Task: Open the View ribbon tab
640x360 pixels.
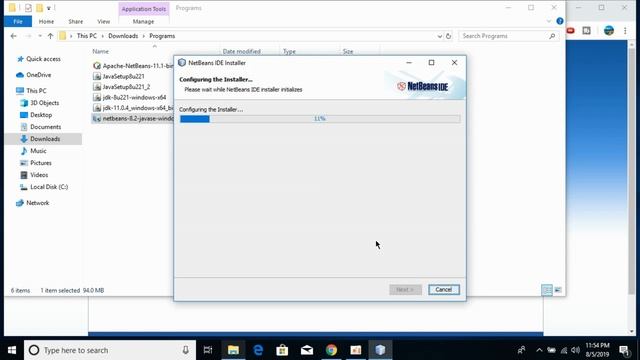Action: 104,22
